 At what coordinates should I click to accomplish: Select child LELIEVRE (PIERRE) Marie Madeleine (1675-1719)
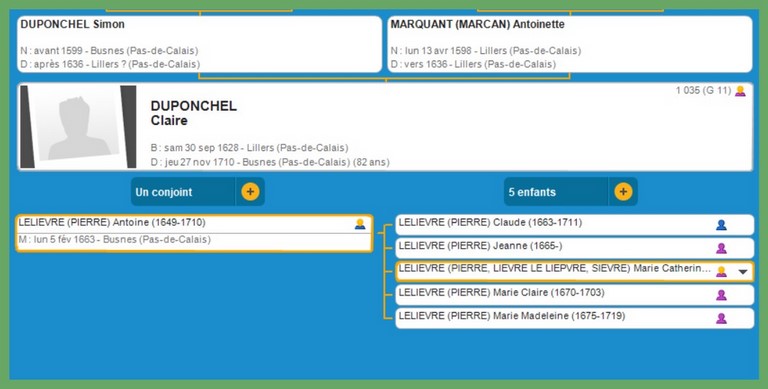(575, 318)
